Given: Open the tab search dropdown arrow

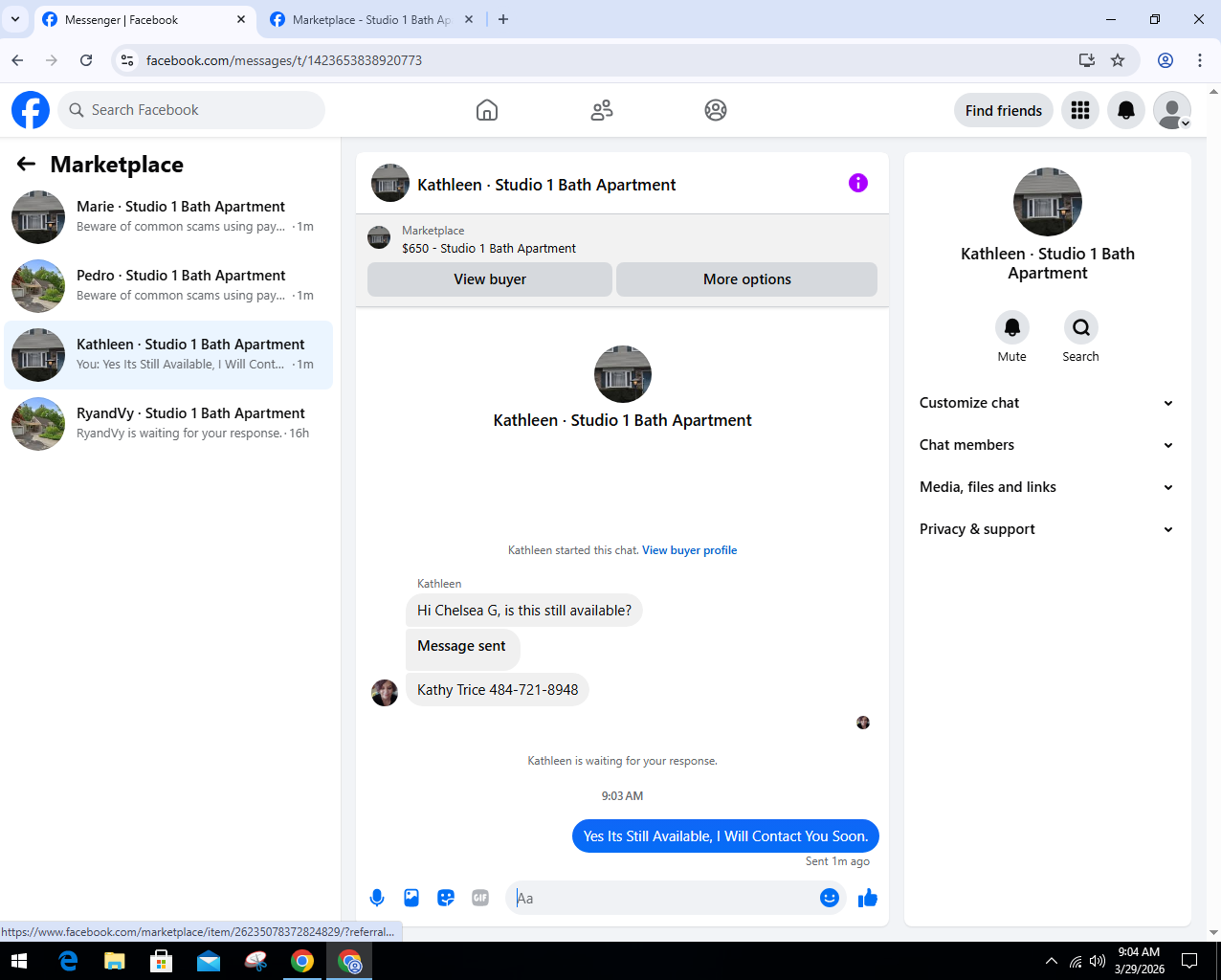Looking at the screenshot, I should (15, 19).
